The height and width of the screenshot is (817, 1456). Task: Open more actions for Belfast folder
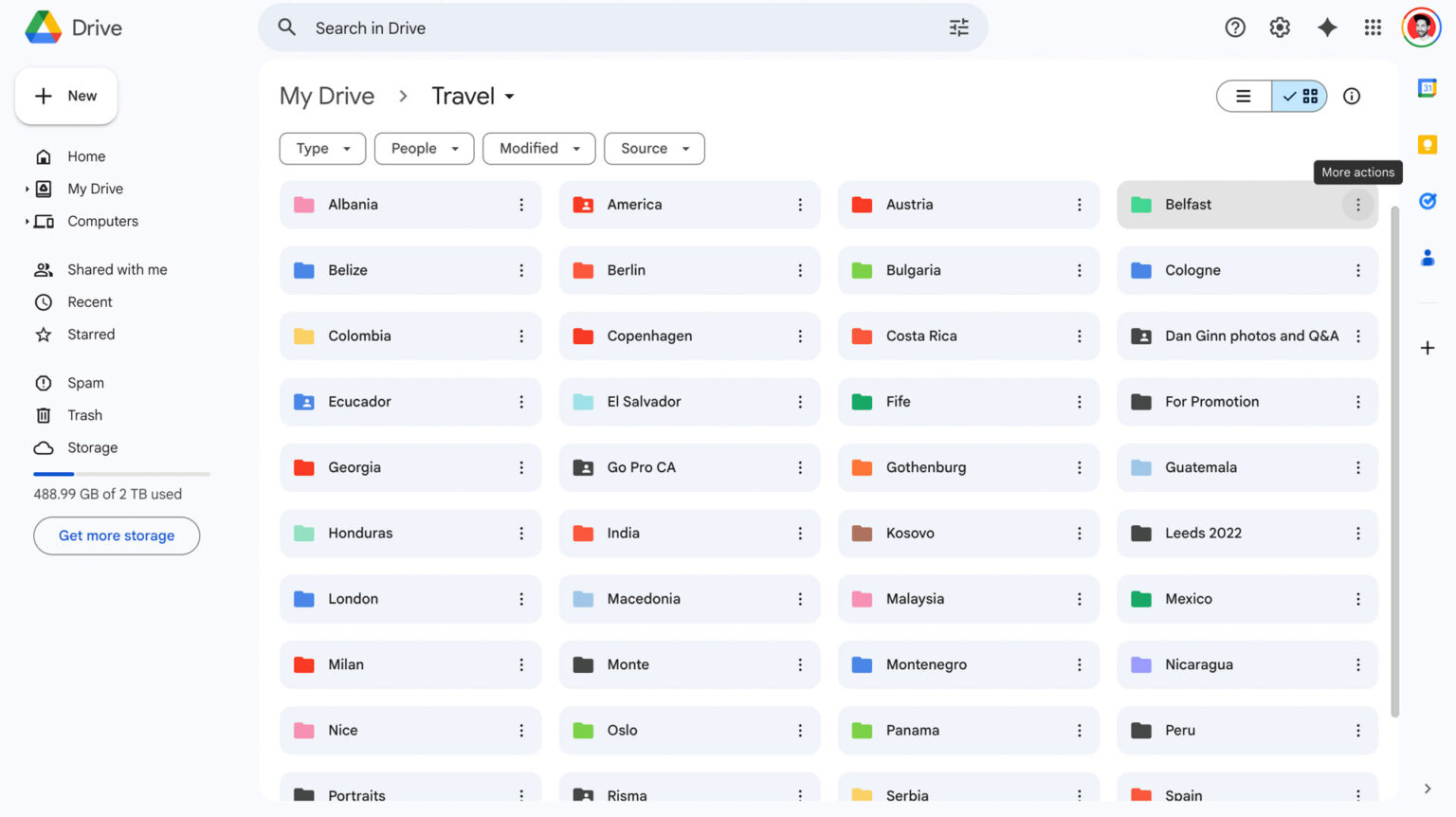tap(1357, 205)
